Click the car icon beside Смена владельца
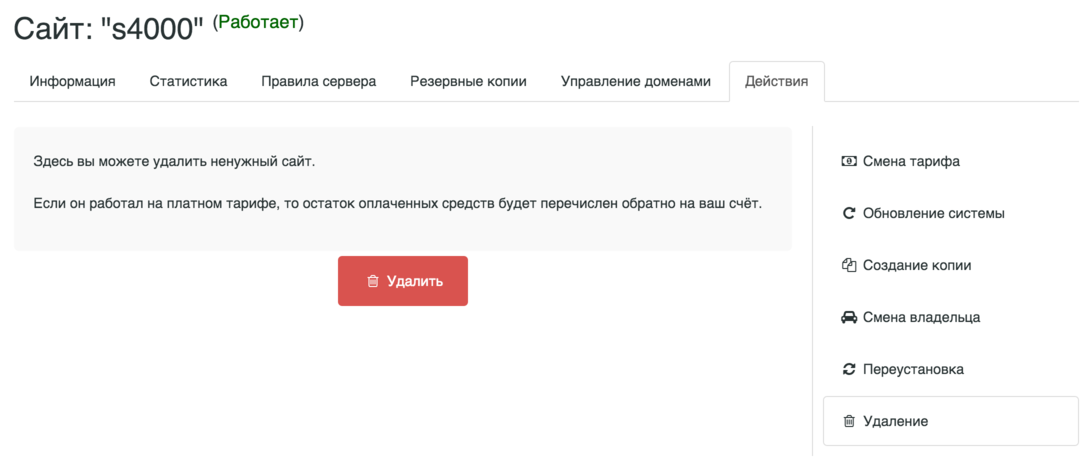 [849, 318]
